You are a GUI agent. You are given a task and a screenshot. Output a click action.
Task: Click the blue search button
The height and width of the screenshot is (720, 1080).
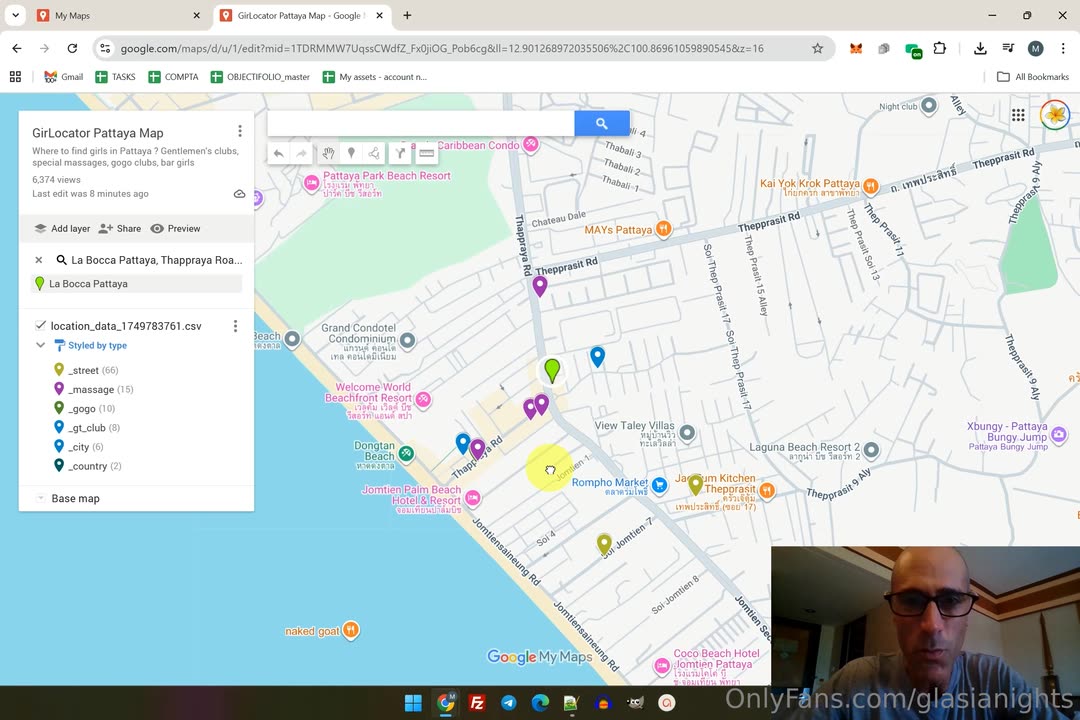pyautogui.click(x=601, y=123)
